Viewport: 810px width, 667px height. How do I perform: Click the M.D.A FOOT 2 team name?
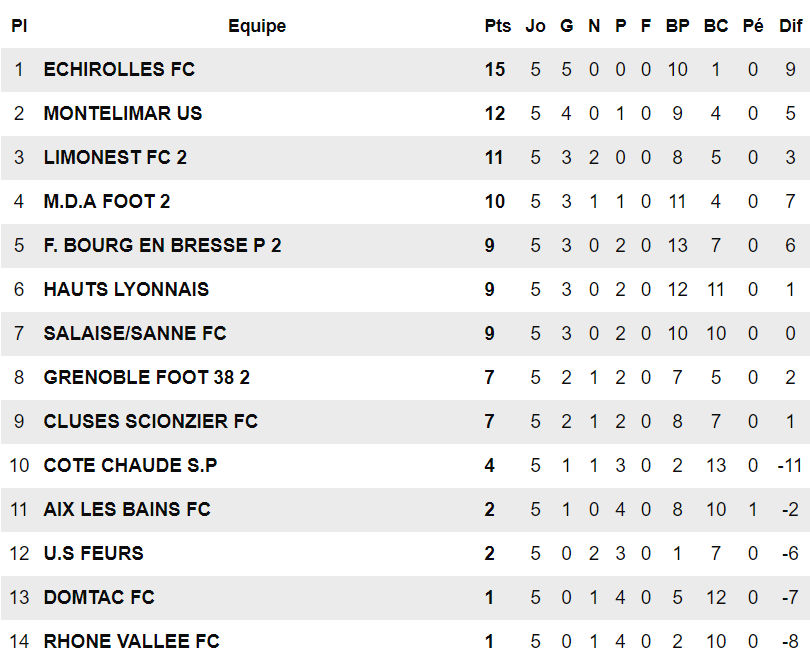(x=107, y=202)
